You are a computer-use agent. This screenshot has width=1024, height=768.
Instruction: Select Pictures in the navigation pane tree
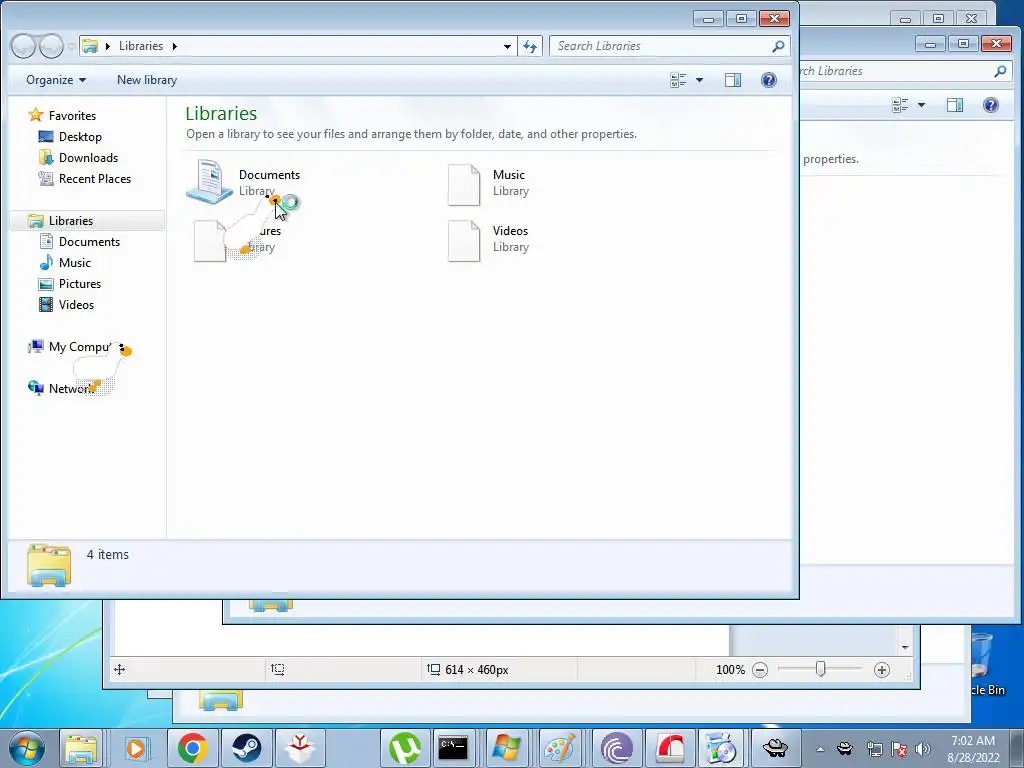(80, 283)
